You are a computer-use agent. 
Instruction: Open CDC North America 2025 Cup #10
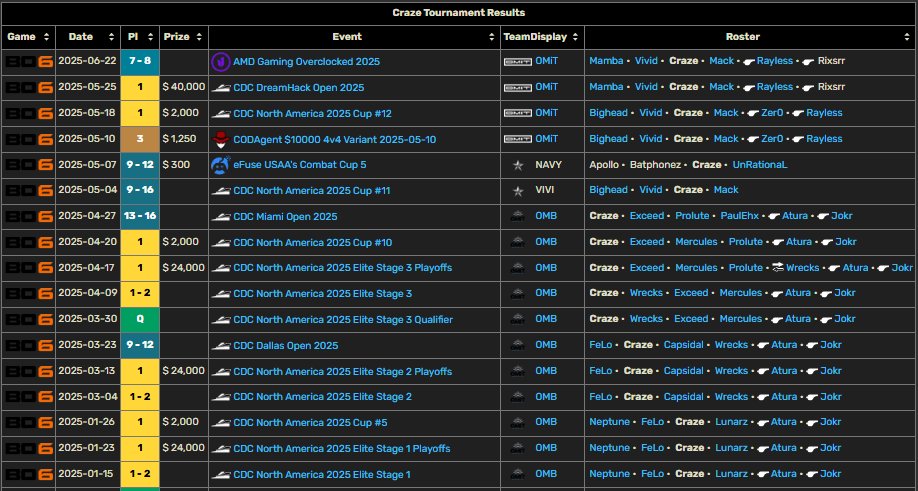(313, 242)
